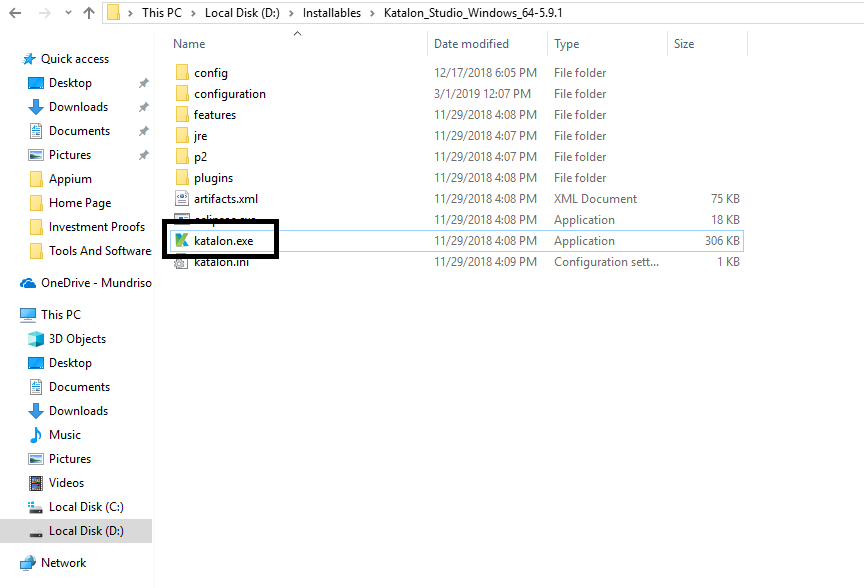Select Local Disk (D:) in the breadcrumb
The width and height of the screenshot is (864, 588).
242,13
